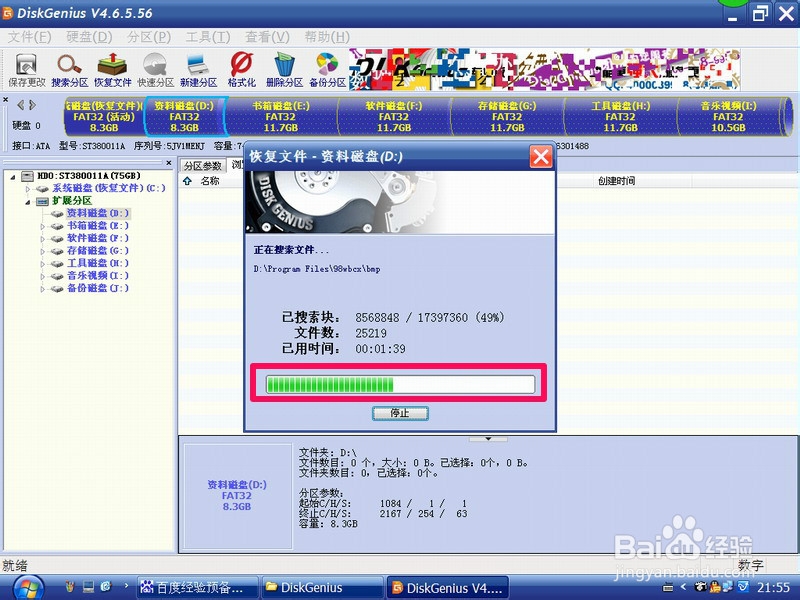
Task: Collapse the HD0:ST380011A(75GB) tree node
Action: [13, 177]
